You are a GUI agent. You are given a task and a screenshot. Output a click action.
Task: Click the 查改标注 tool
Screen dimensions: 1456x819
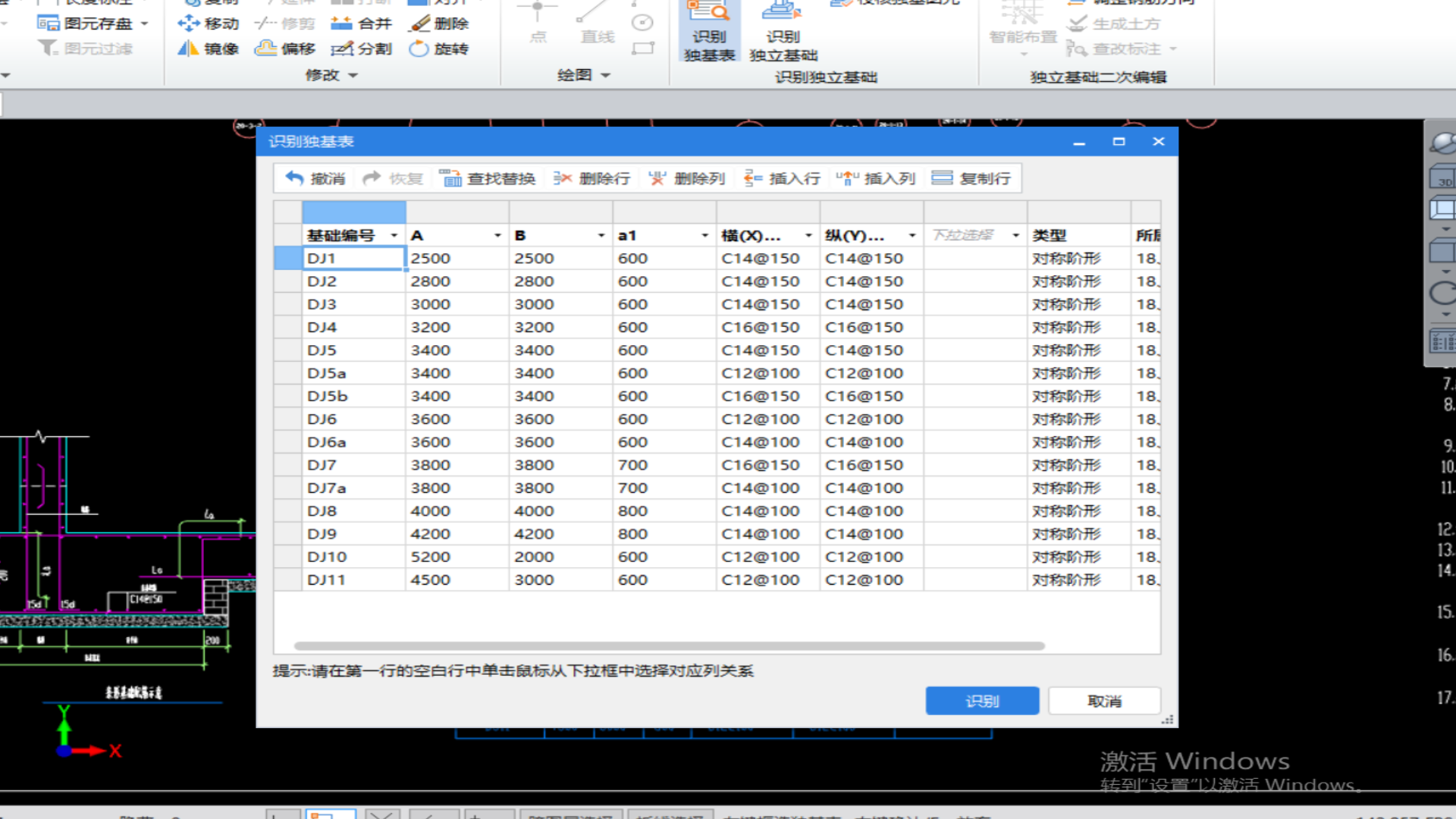(1122, 49)
